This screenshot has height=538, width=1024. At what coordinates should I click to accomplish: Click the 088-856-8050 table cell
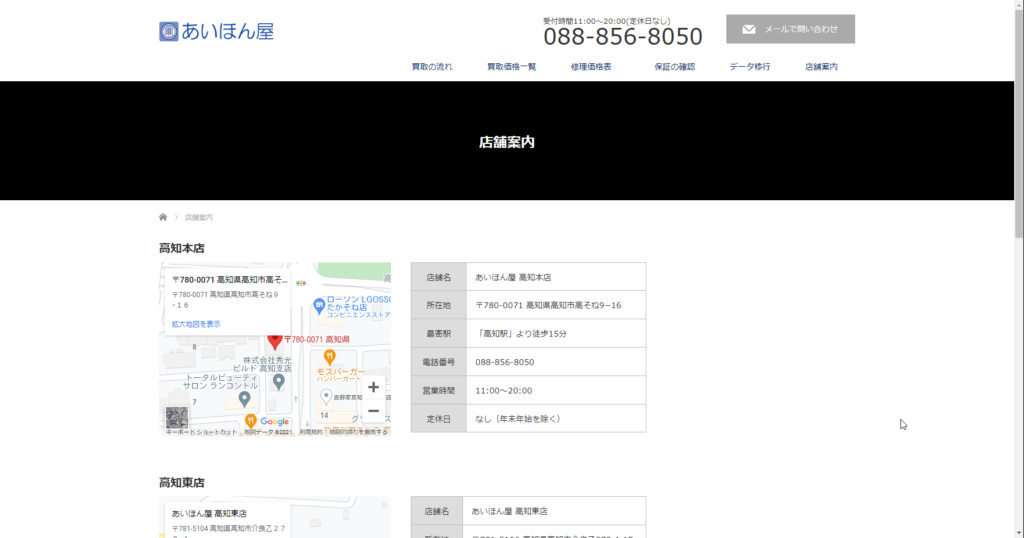pos(556,362)
